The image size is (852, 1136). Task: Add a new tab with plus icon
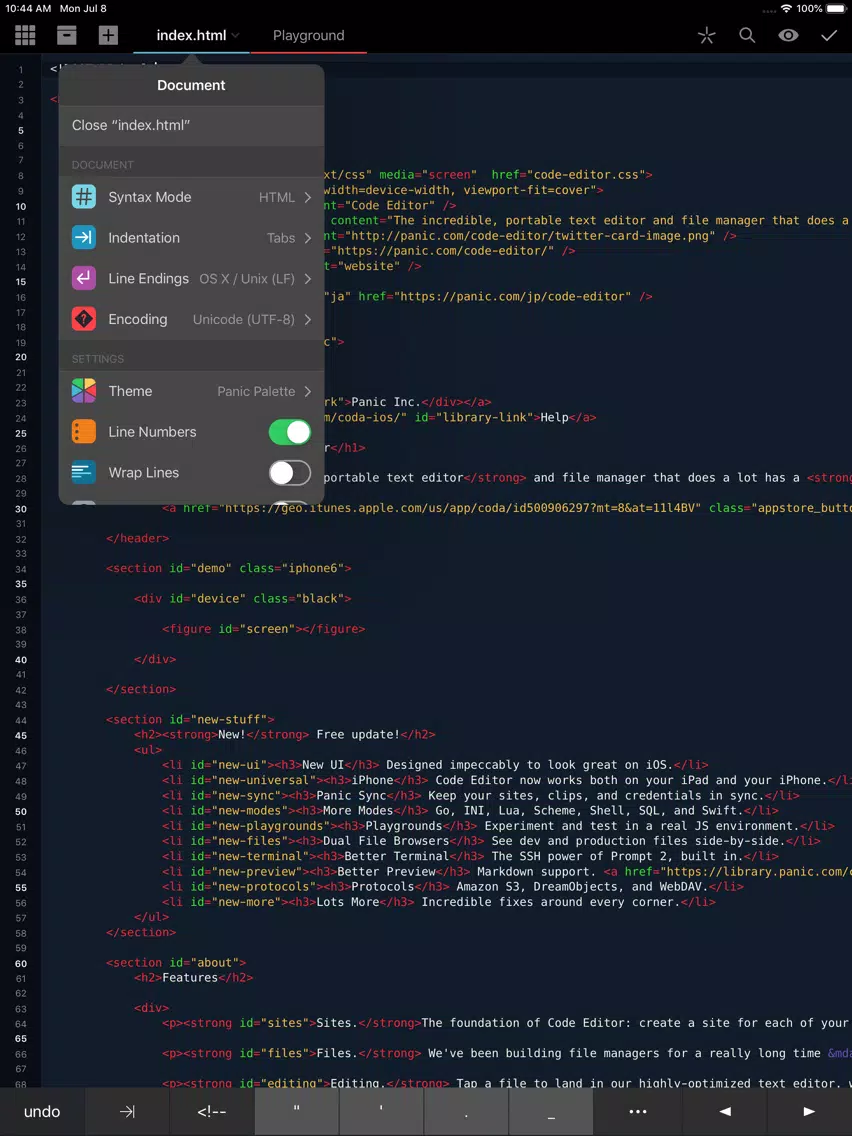click(x=108, y=35)
